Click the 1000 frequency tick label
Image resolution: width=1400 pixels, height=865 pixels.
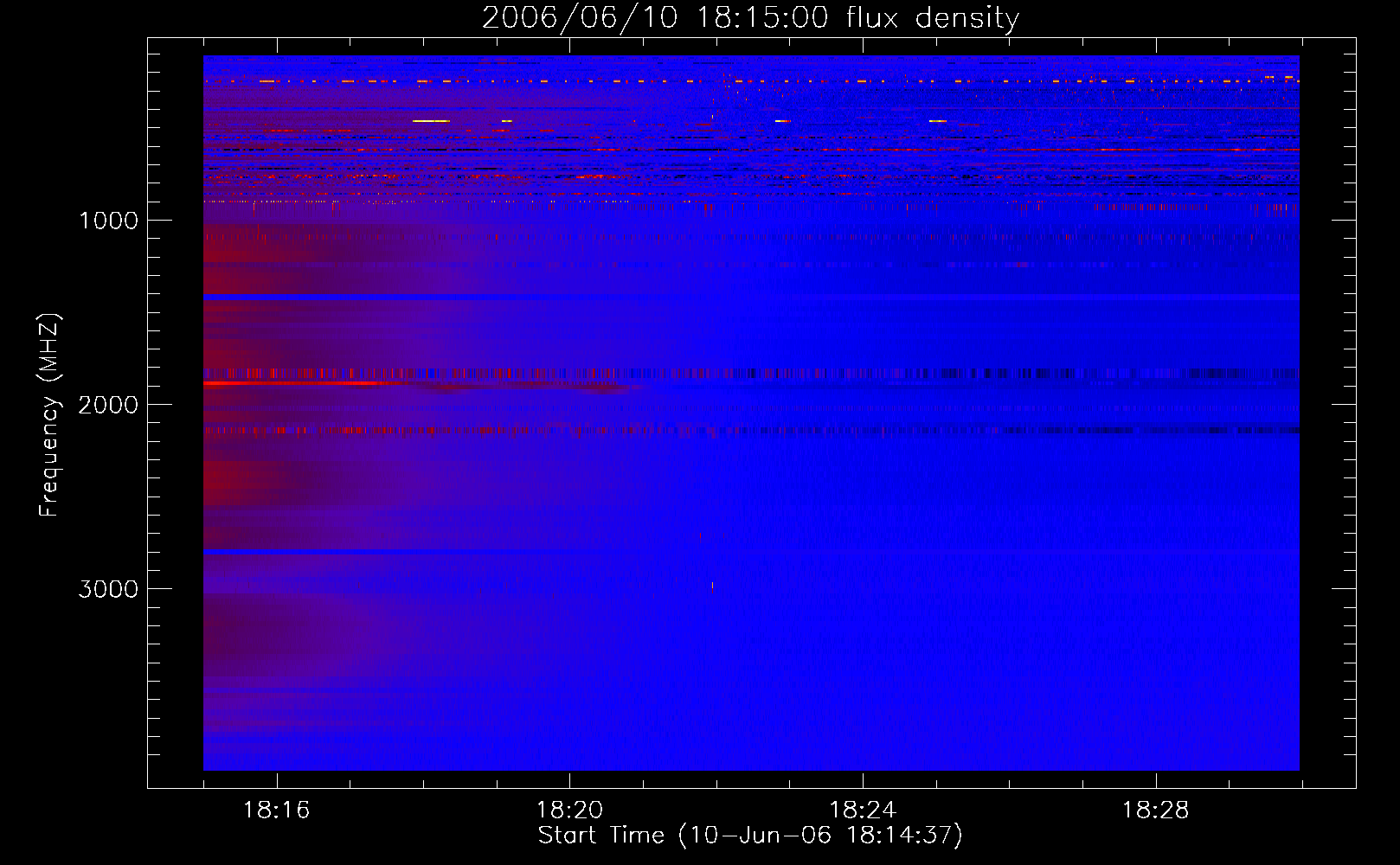point(108,221)
